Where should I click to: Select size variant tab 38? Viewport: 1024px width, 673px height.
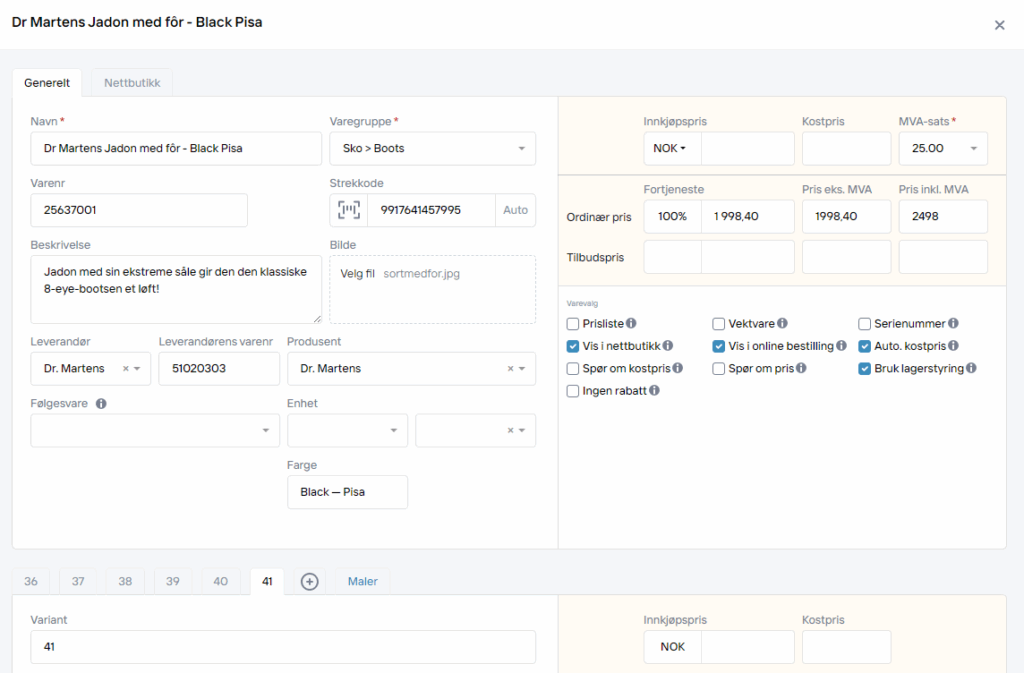[x=125, y=582]
